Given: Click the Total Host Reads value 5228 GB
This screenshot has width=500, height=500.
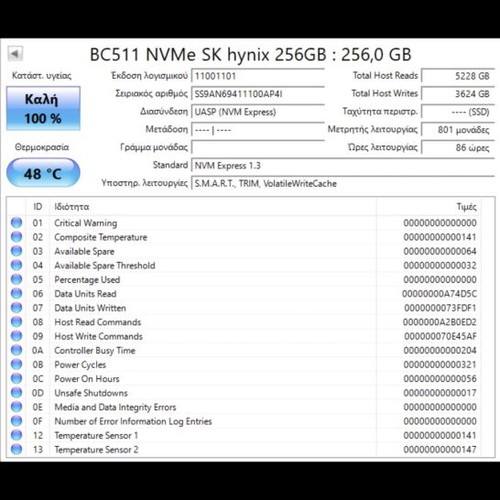Looking at the screenshot, I should pos(458,76).
